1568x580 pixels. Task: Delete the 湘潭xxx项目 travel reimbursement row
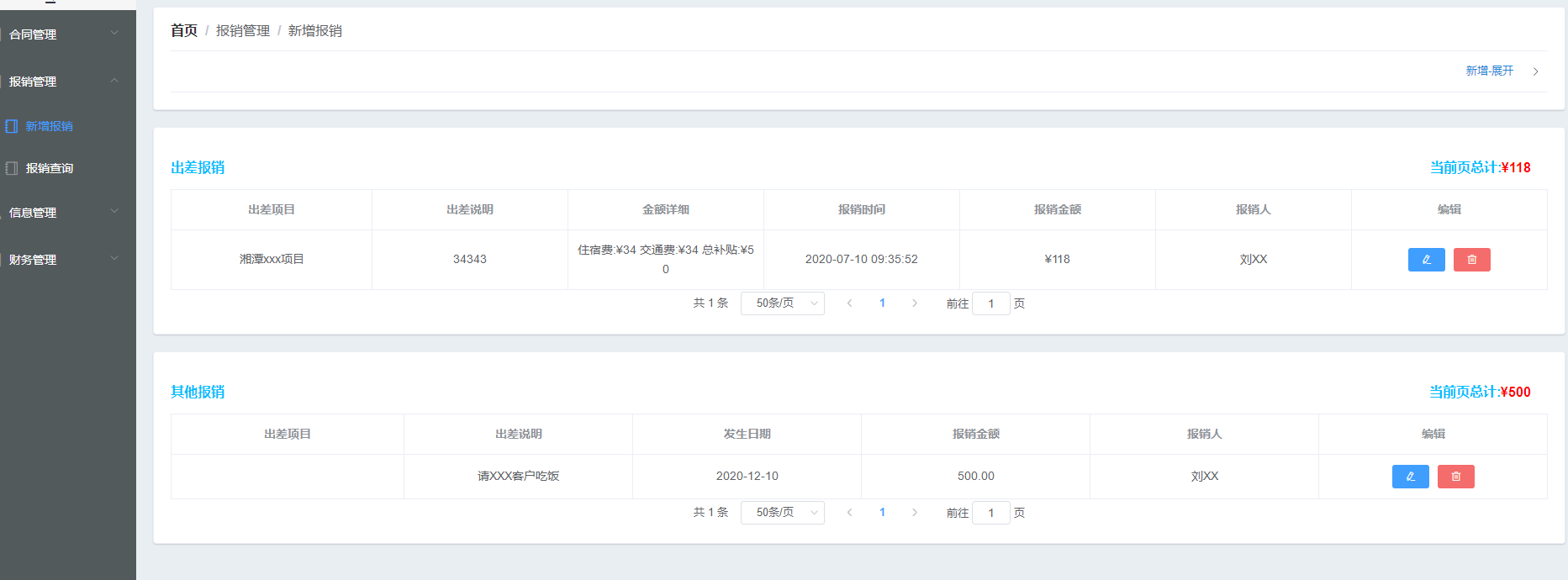click(1471, 260)
